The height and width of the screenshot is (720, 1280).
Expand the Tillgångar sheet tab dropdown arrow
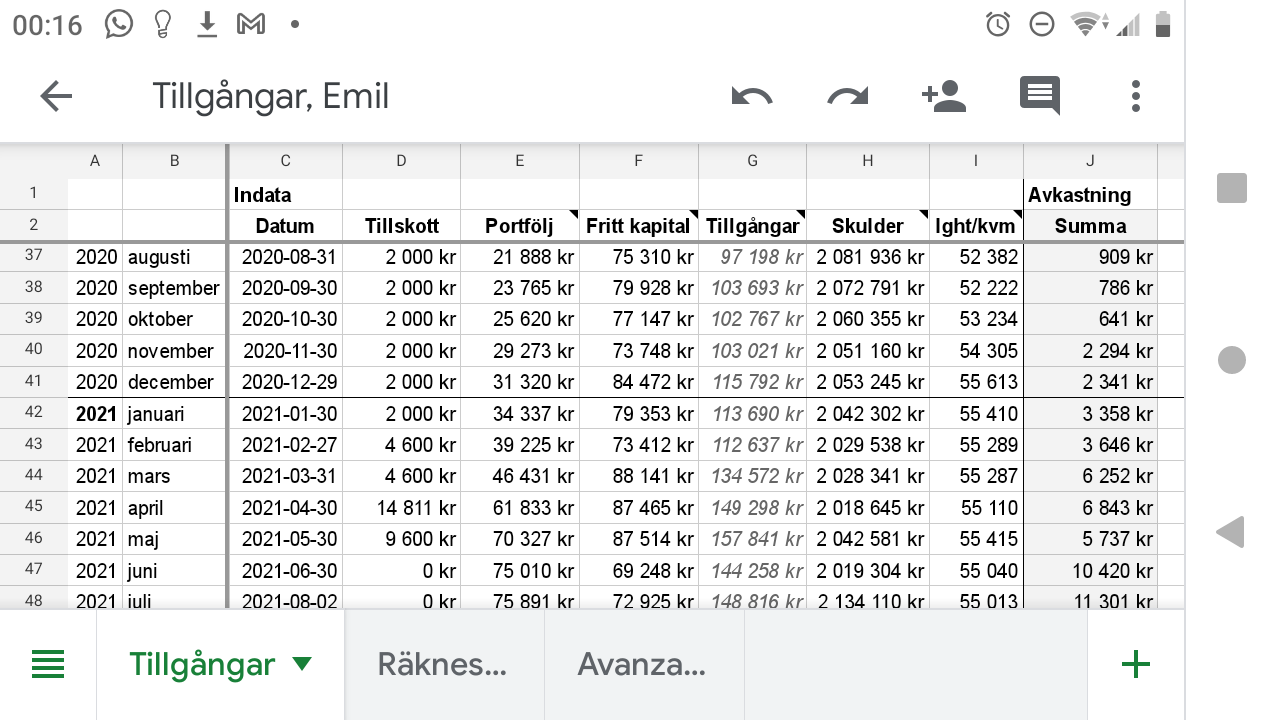coord(302,665)
